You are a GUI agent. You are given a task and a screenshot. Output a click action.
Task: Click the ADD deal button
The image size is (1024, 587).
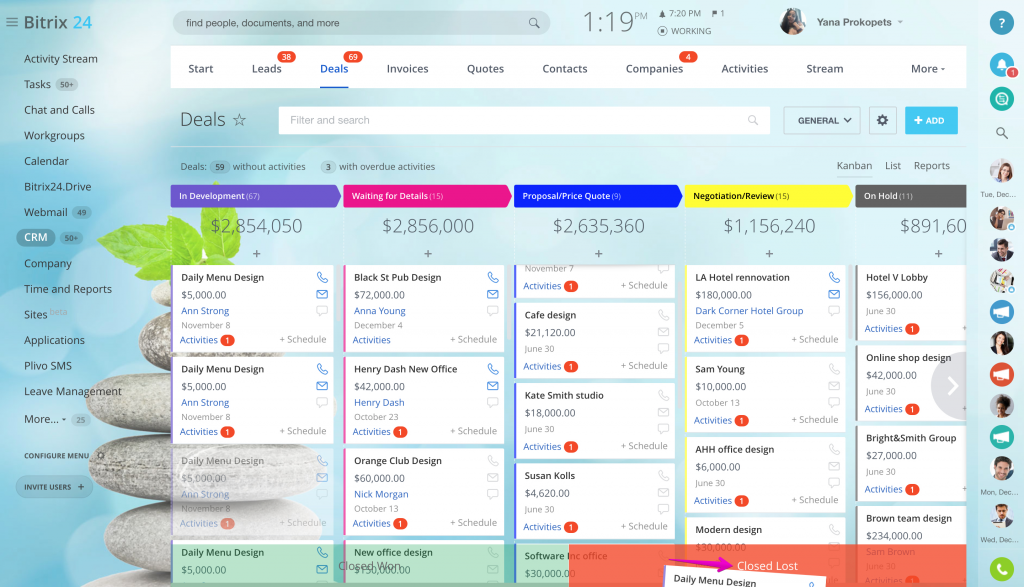[931, 120]
